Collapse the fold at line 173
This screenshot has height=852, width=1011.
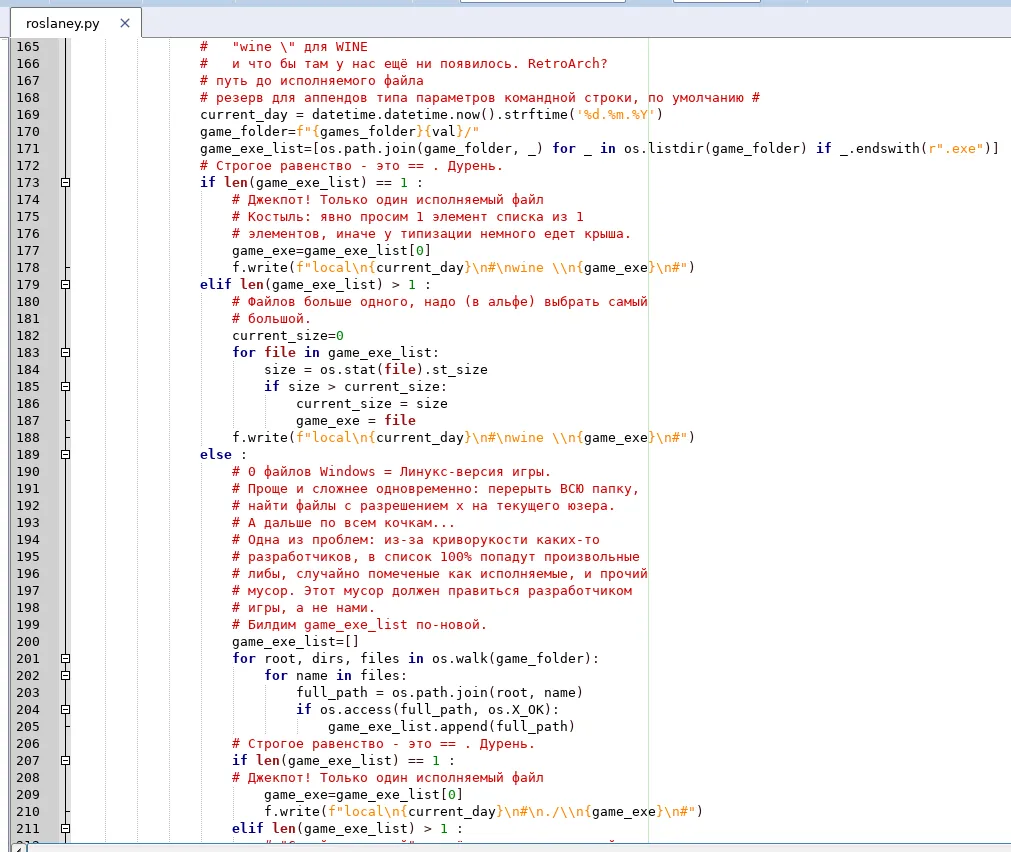click(65, 183)
